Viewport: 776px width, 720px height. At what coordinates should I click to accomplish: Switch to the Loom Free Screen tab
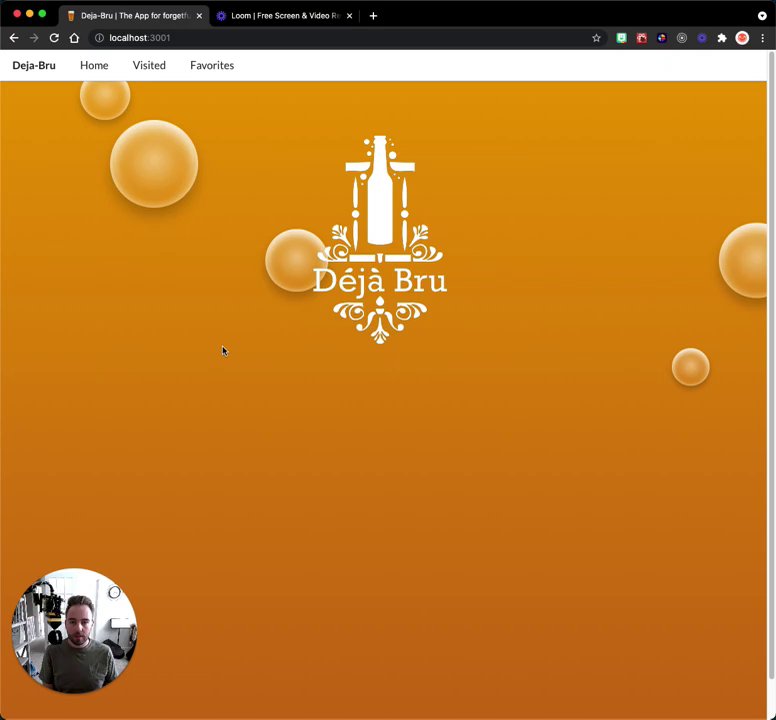click(286, 16)
